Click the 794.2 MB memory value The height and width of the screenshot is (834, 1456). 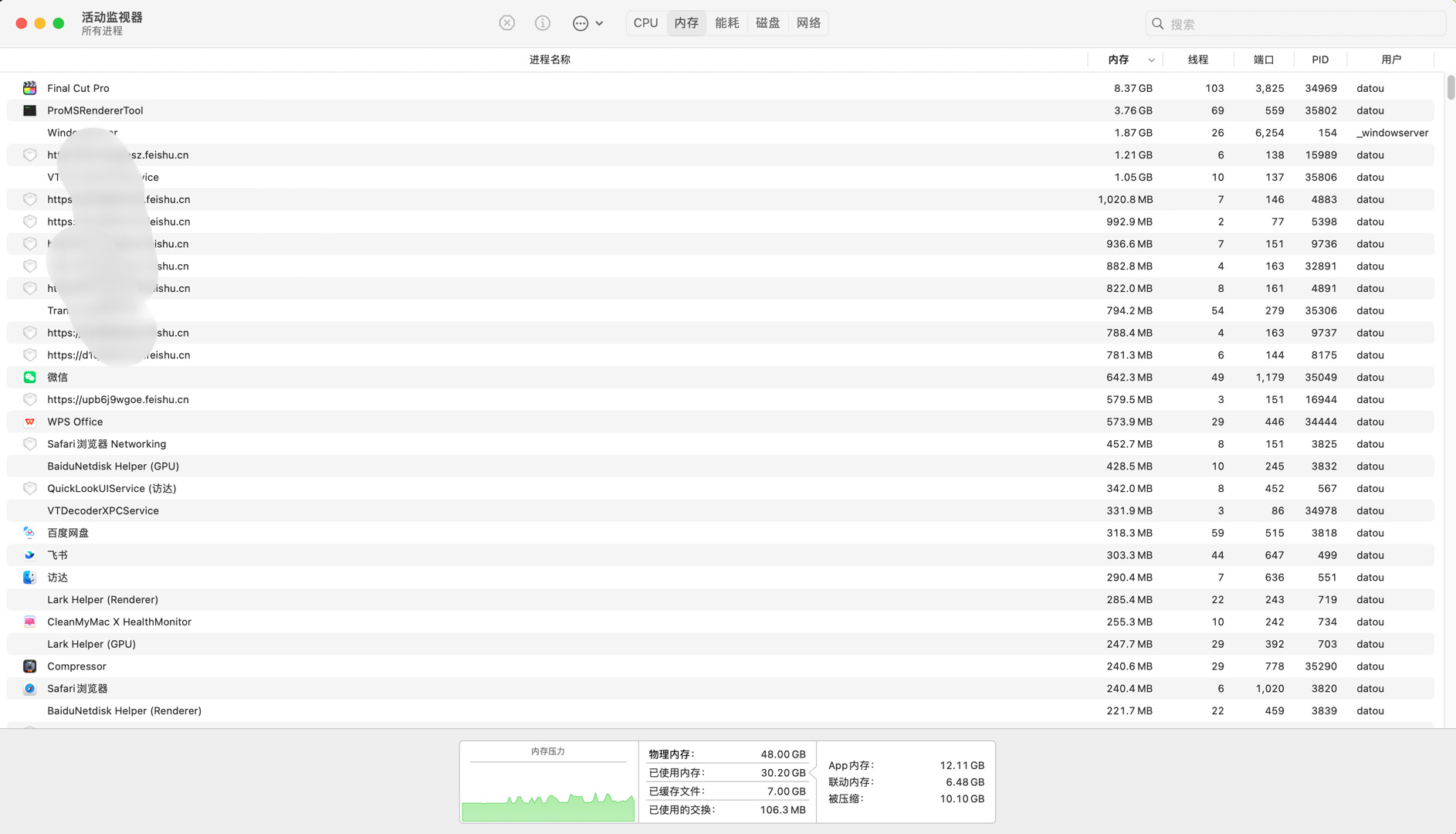1129,310
